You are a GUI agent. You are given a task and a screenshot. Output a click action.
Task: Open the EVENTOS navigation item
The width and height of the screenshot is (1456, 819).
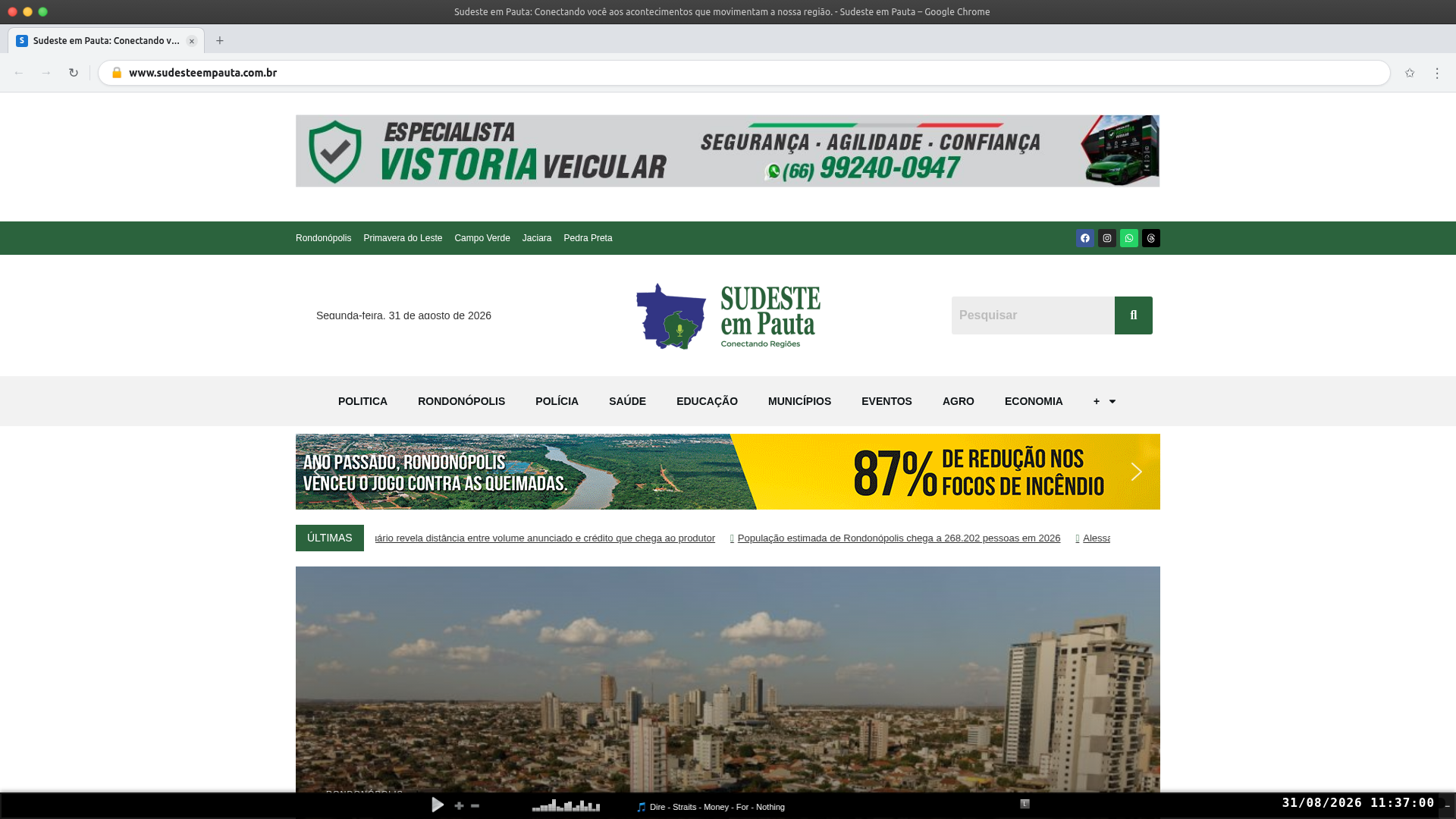coord(886,401)
